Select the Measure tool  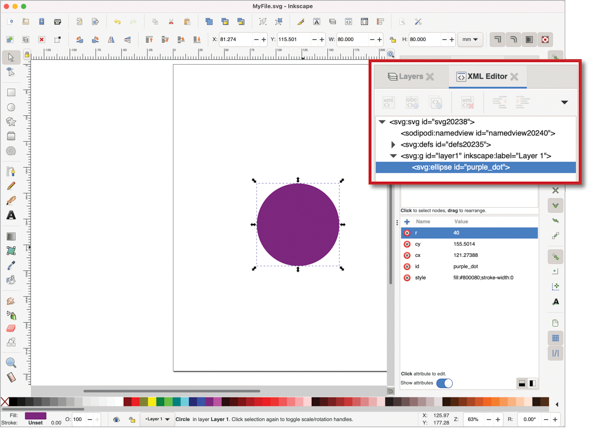(11, 378)
